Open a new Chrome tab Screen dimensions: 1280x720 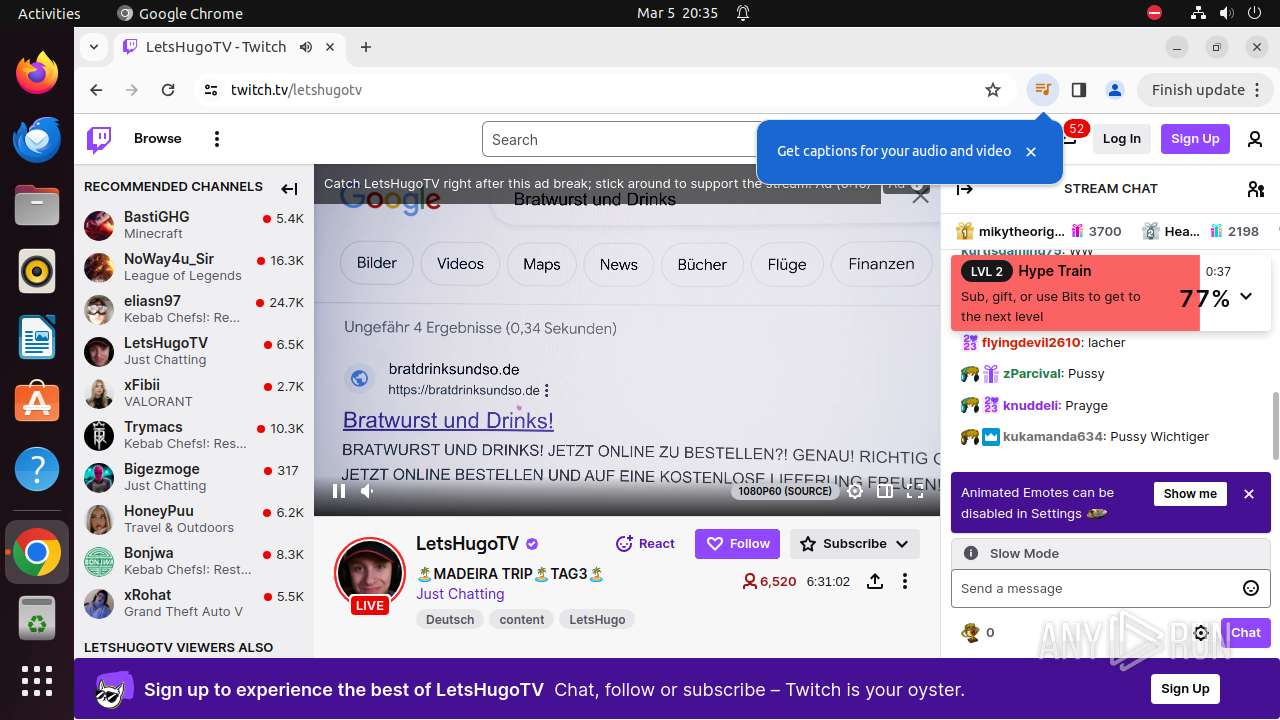coord(366,47)
